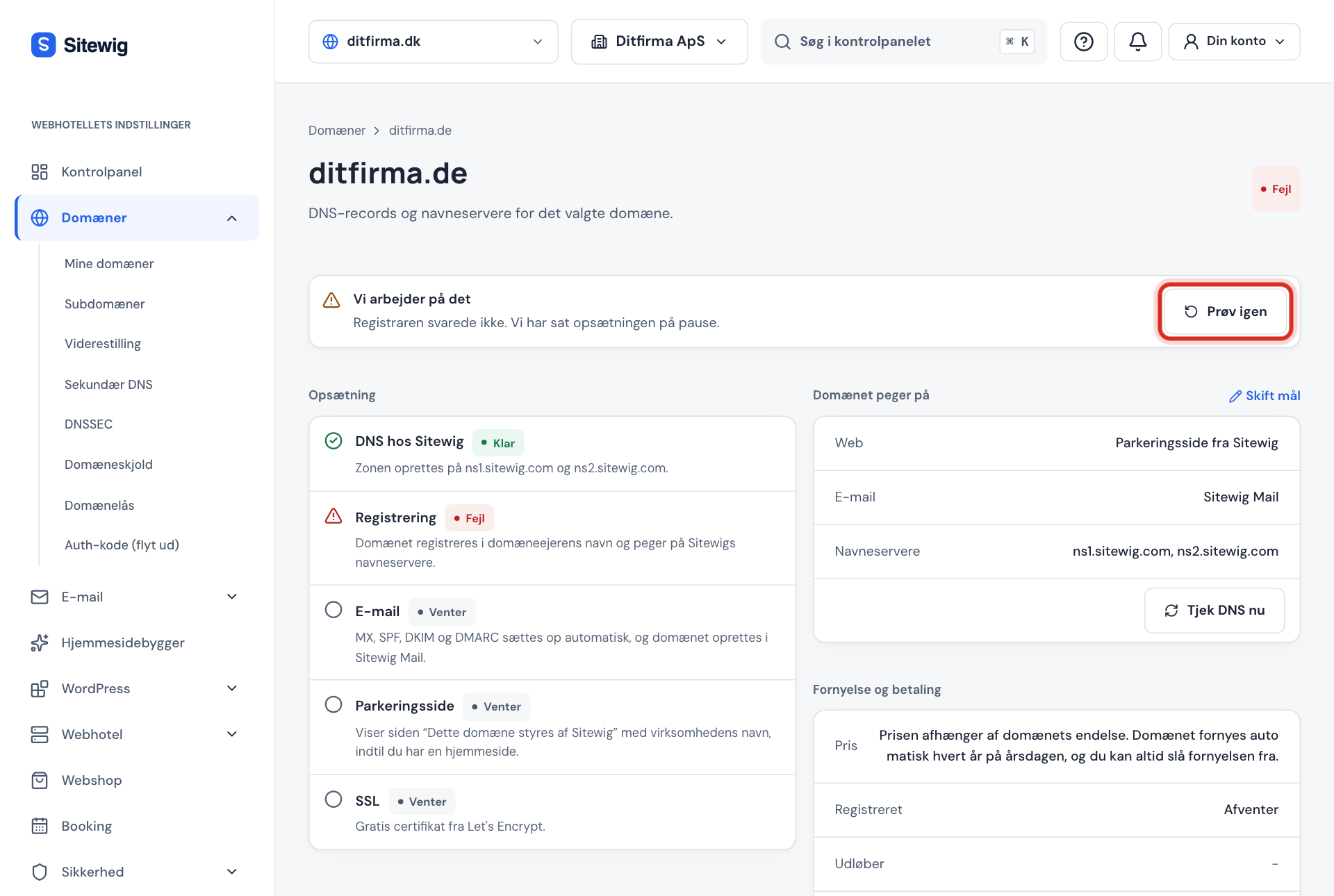The height and width of the screenshot is (896, 1334).
Task: Click the red warning icon beside Registrering
Action: (333, 516)
